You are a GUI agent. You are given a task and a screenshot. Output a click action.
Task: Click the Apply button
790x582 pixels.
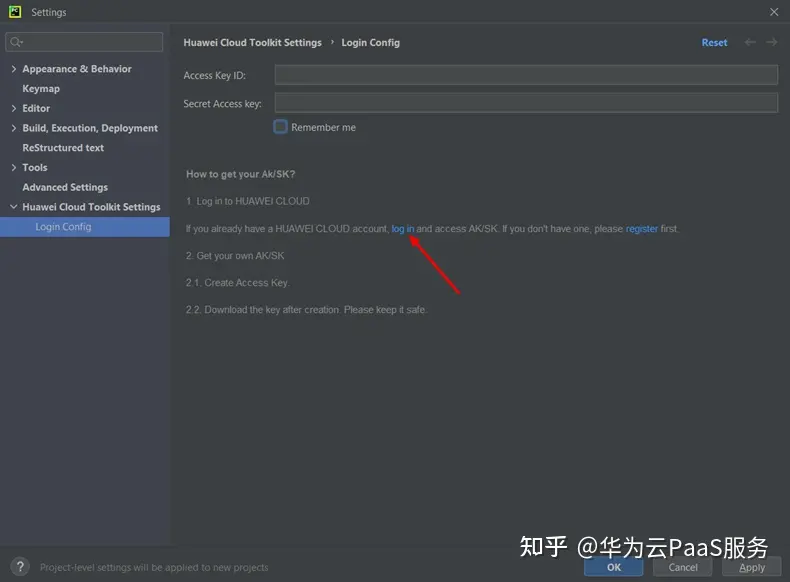pos(752,567)
